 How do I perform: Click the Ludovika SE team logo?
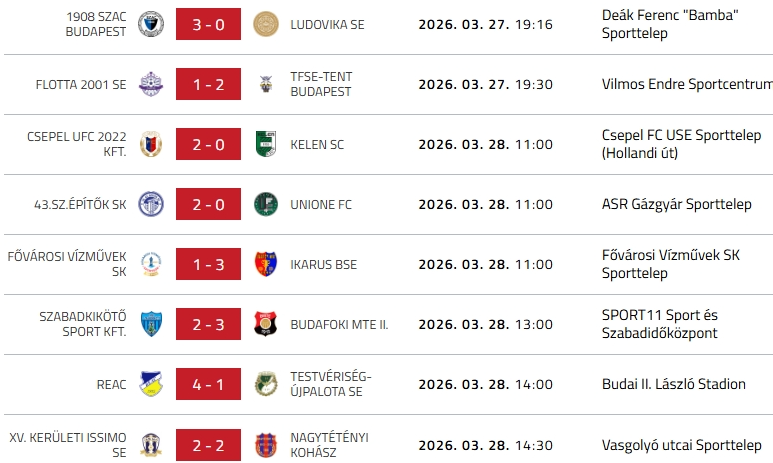coord(265,25)
